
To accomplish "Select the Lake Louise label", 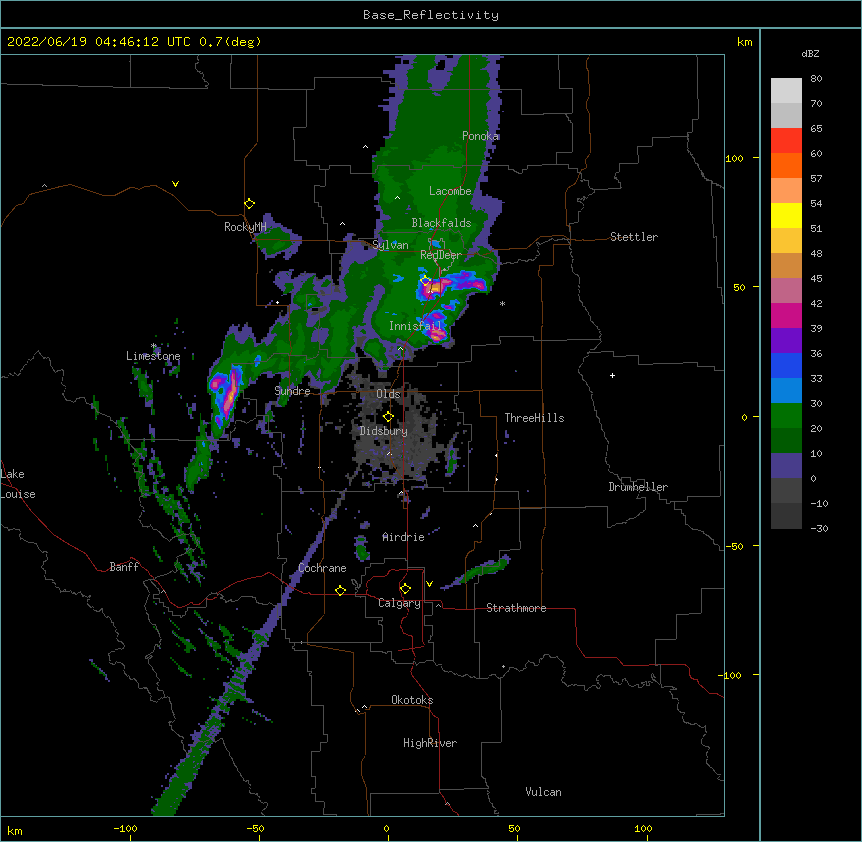I will coord(17,484).
